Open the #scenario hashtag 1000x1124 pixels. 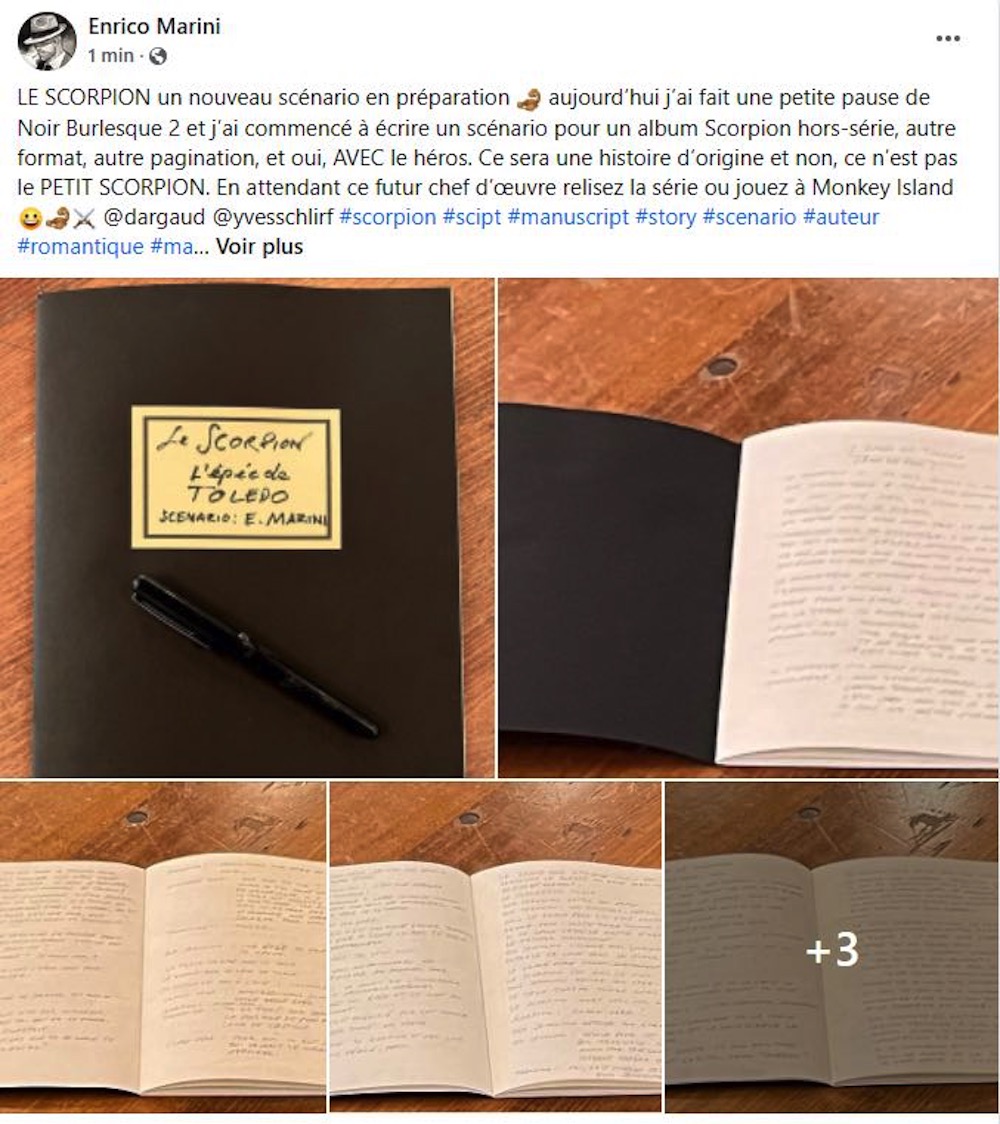pos(750,217)
